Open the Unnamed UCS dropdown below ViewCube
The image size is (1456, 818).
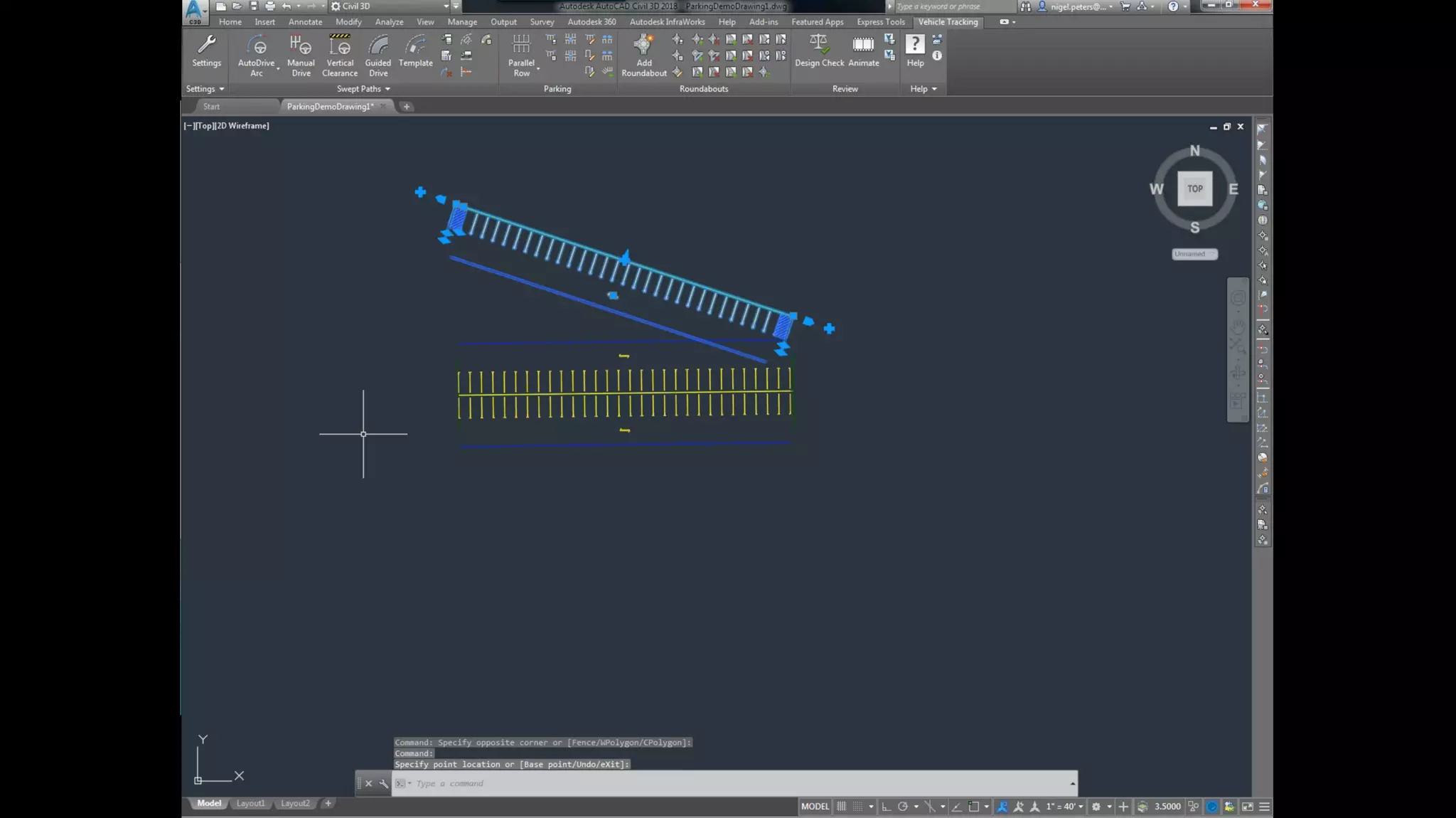click(1194, 254)
